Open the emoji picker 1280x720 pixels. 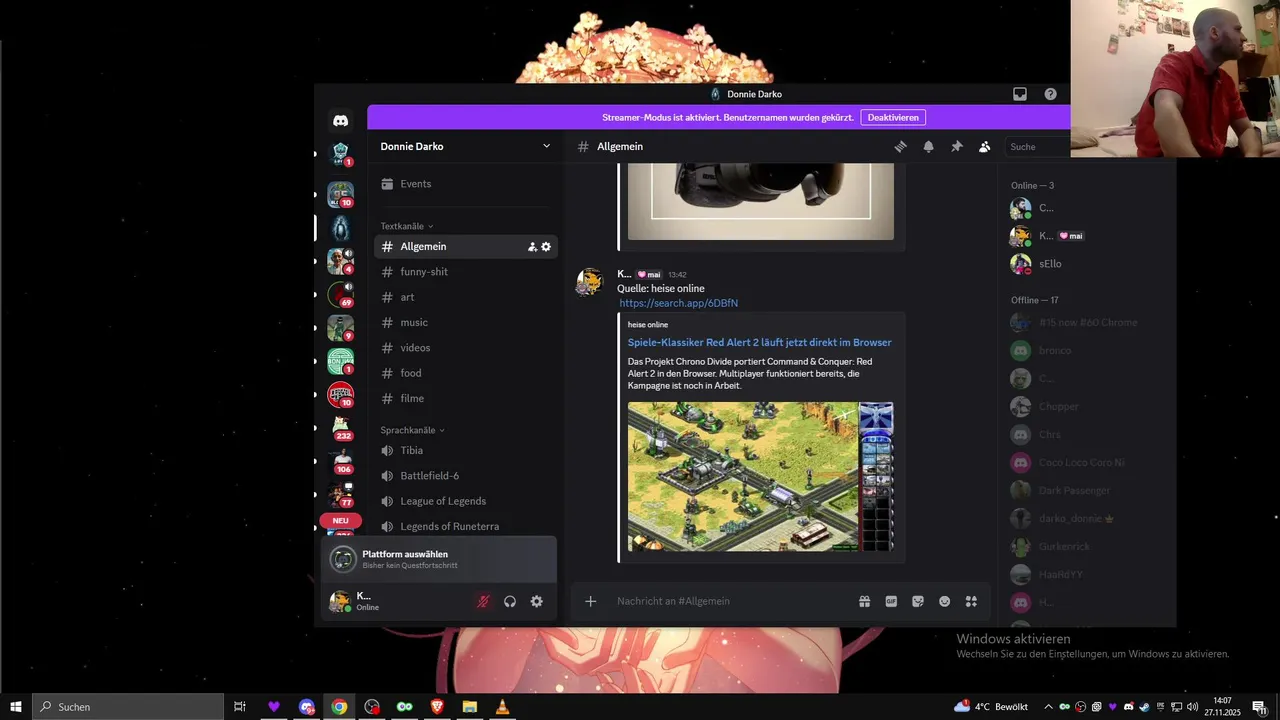[x=944, y=601]
